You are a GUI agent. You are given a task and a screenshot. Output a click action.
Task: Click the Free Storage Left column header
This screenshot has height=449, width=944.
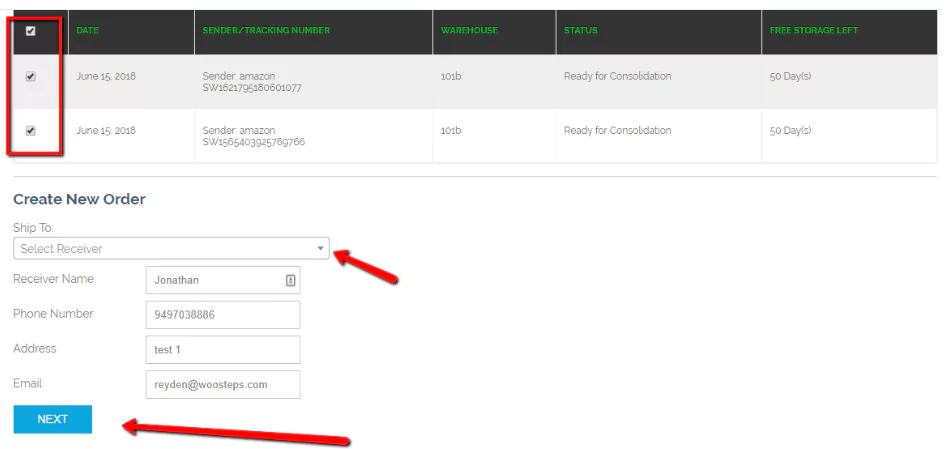813,31
